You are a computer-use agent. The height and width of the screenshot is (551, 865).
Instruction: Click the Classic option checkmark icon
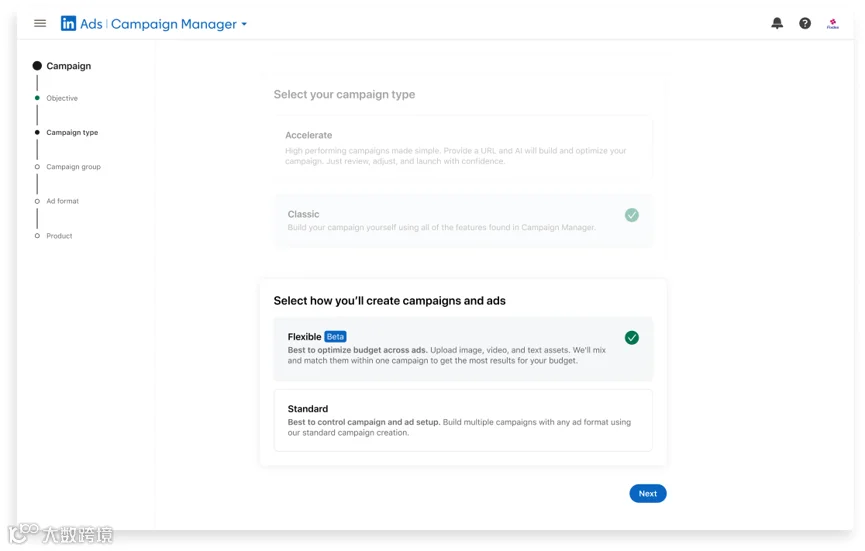coord(632,215)
